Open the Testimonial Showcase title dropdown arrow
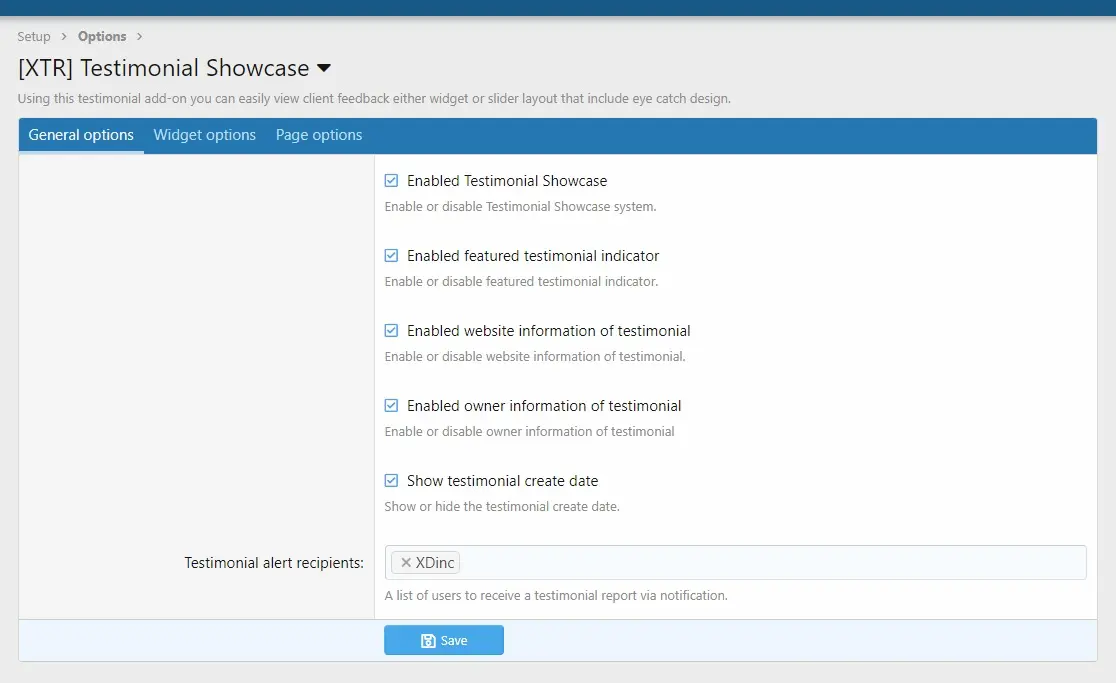Image resolution: width=1116 pixels, height=683 pixels. pyautogui.click(x=324, y=68)
